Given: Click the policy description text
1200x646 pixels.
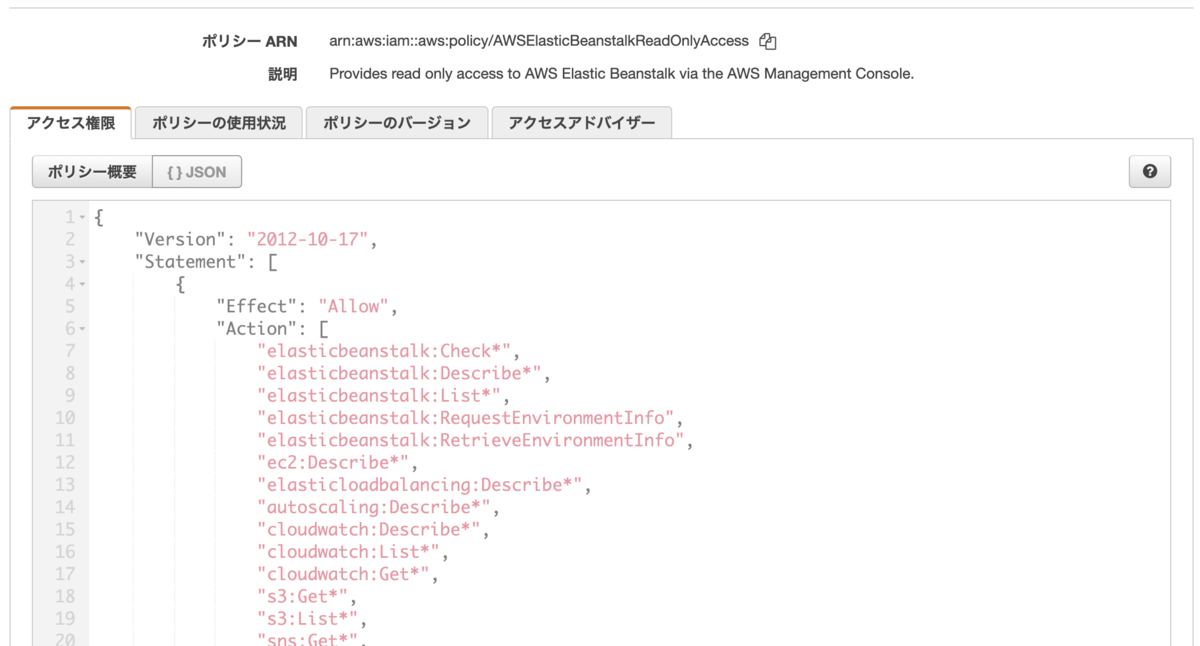Looking at the screenshot, I should [621, 74].
